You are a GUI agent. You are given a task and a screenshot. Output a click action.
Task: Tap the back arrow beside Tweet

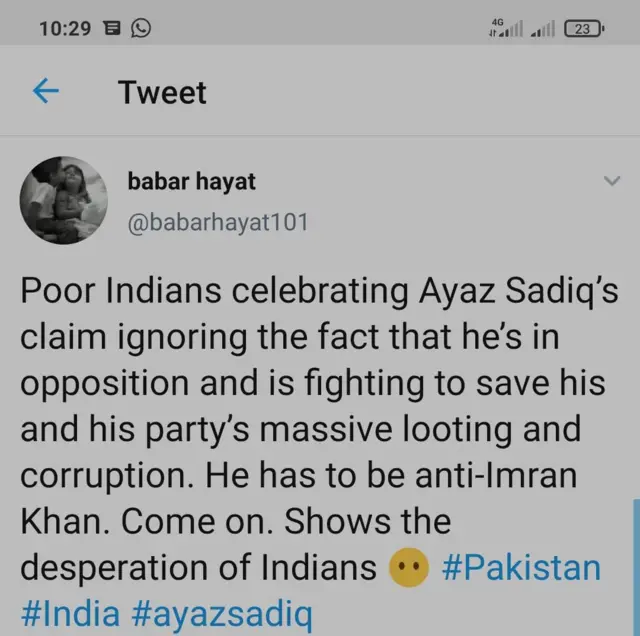pos(46,92)
